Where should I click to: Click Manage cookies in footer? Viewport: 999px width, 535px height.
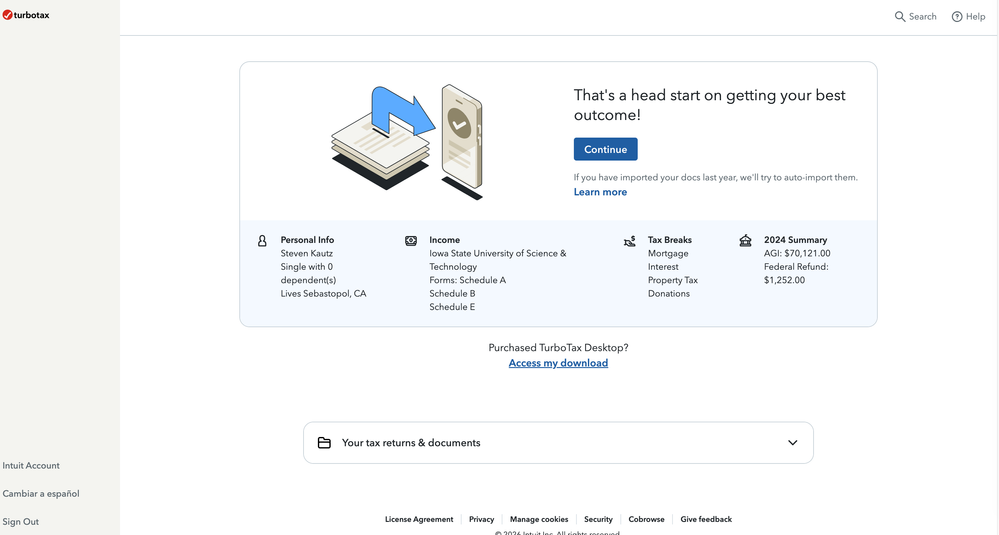point(539,520)
